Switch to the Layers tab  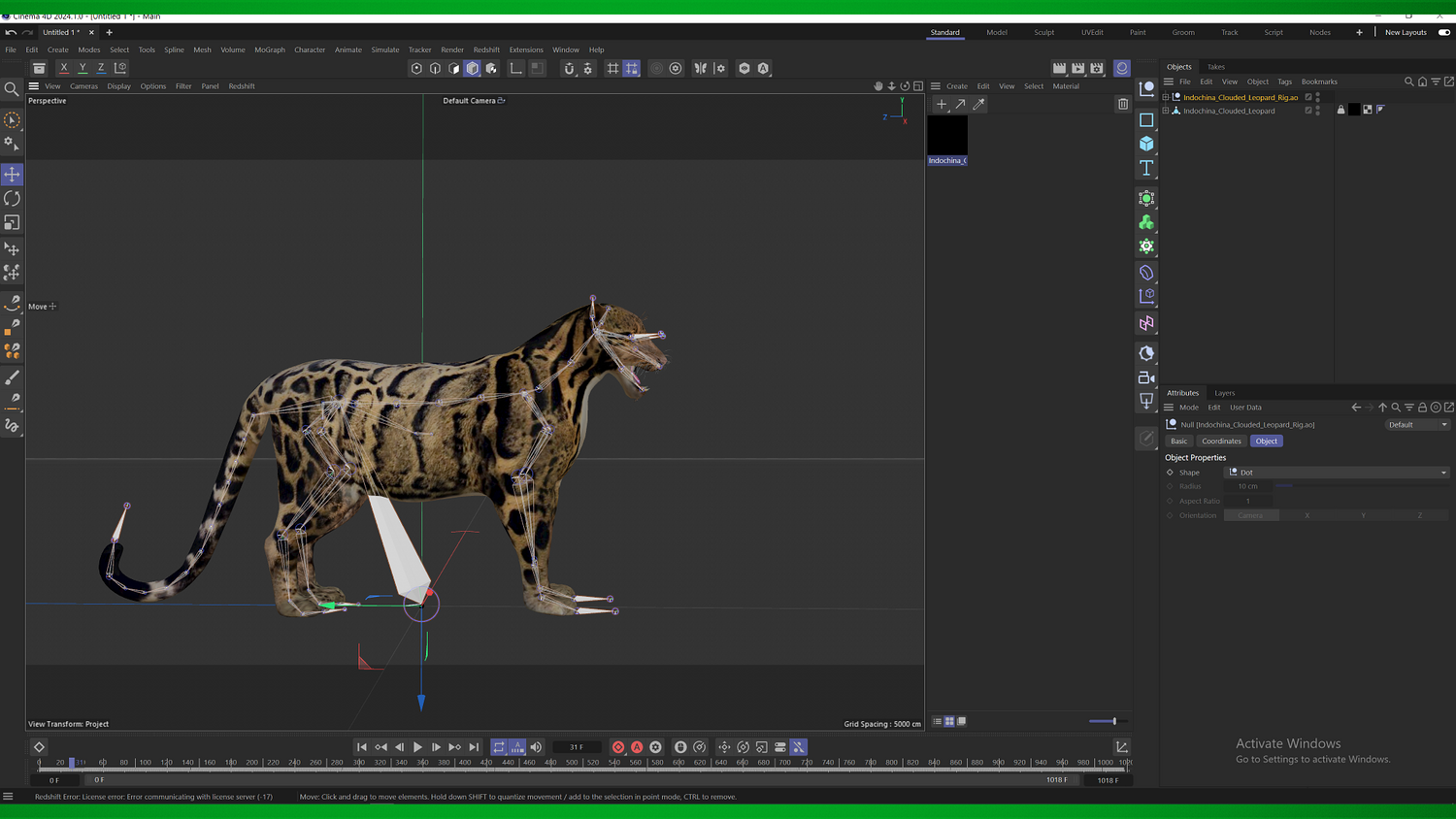[x=1225, y=393]
